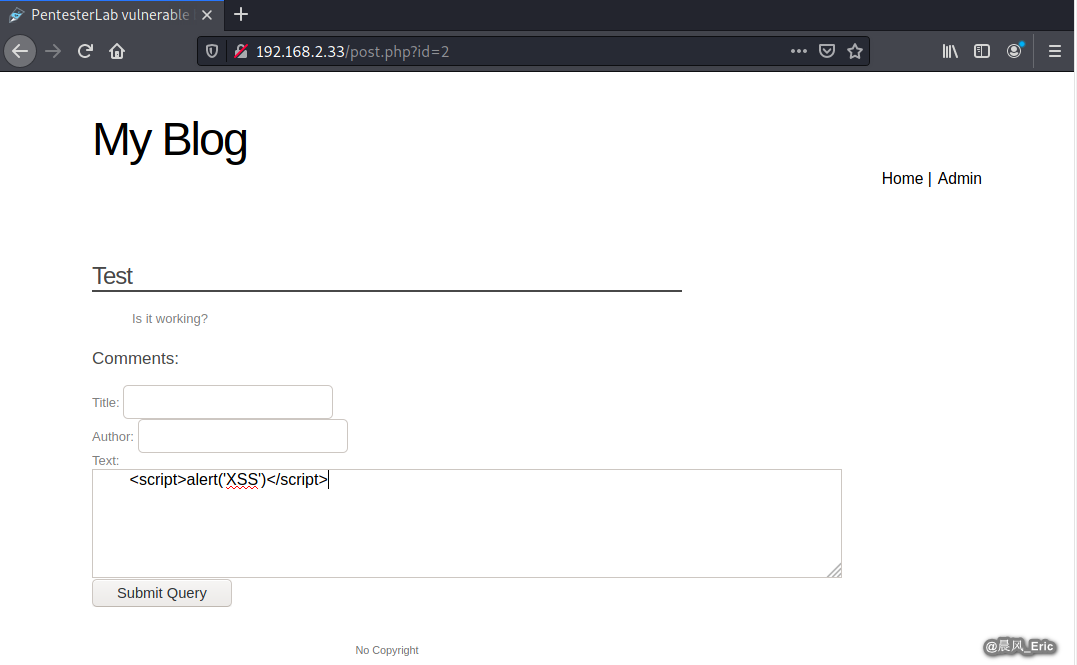1077x665 pixels.
Task: Click the Submit Query button
Action: click(x=162, y=593)
